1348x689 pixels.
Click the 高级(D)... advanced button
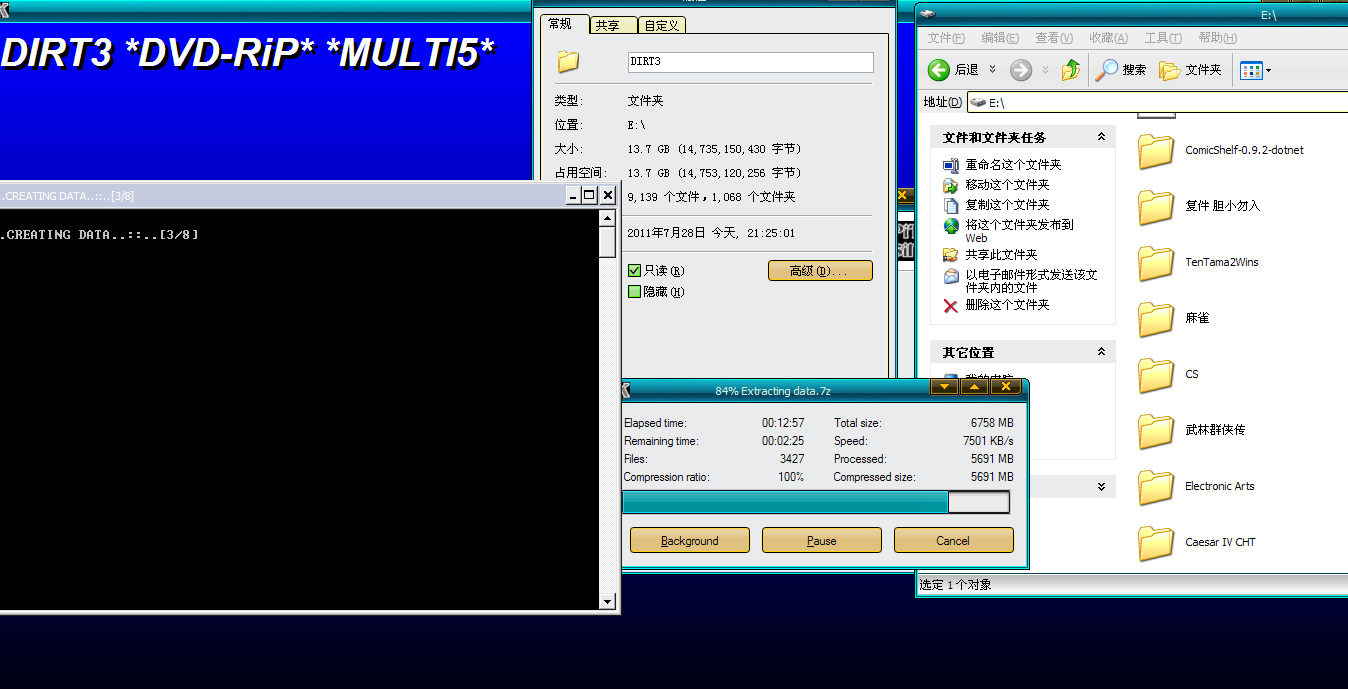click(820, 271)
